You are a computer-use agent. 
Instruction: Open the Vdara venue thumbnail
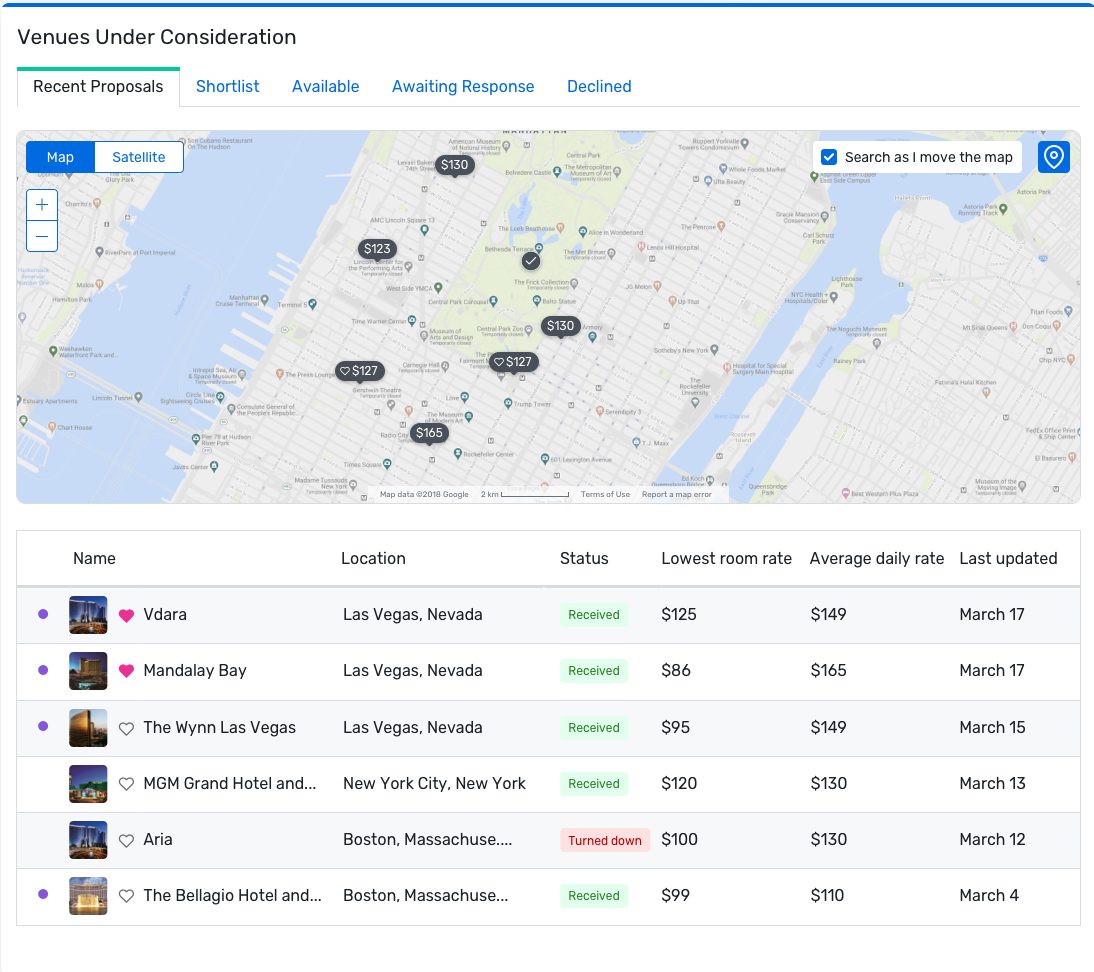[88, 615]
